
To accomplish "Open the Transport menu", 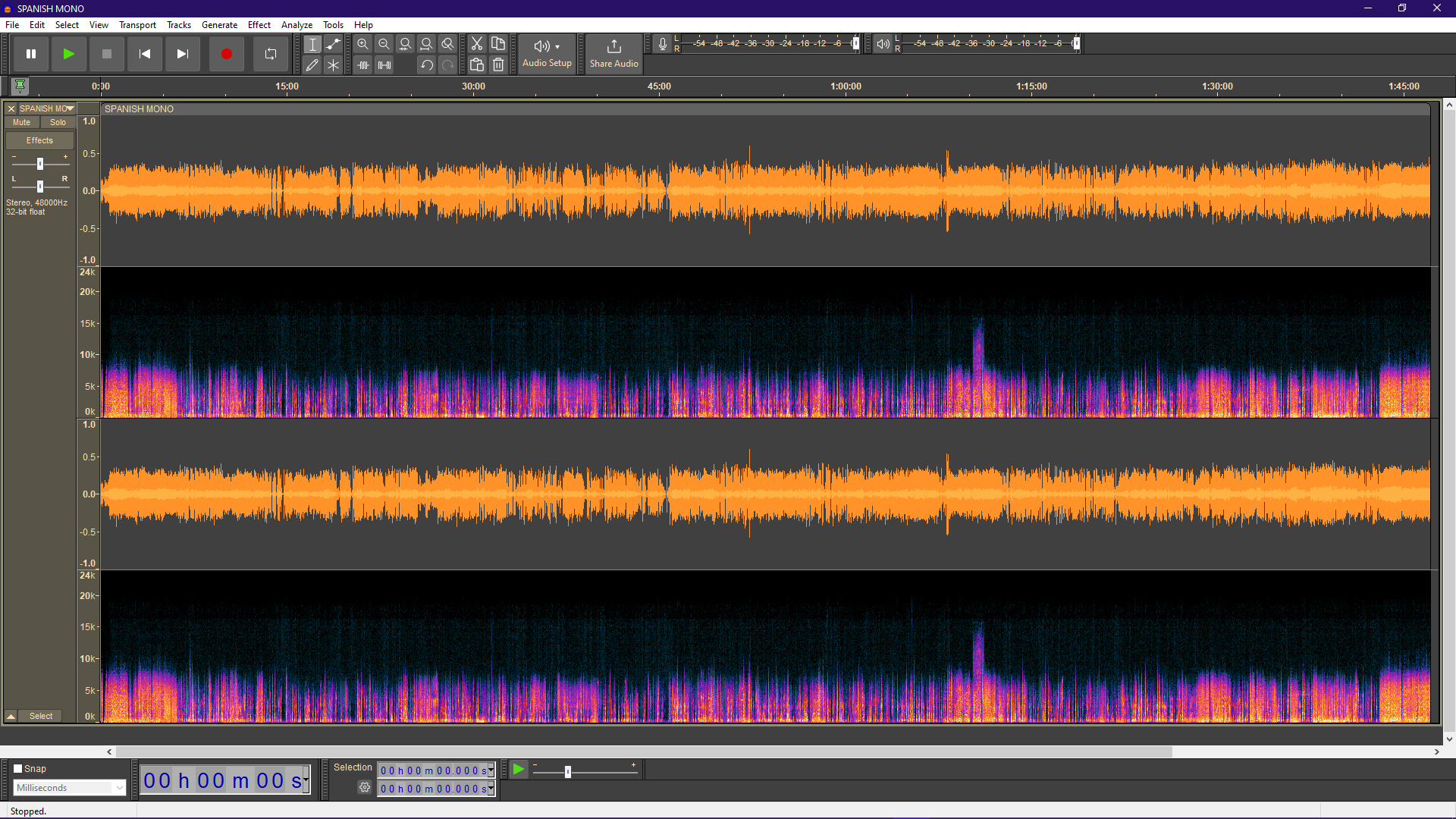I will [x=137, y=25].
